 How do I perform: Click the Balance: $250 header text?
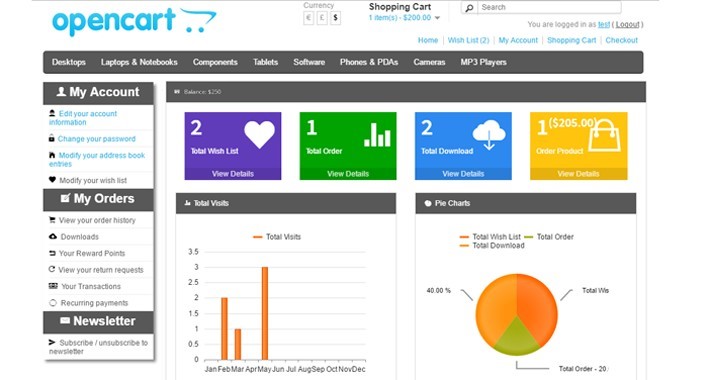202,92
